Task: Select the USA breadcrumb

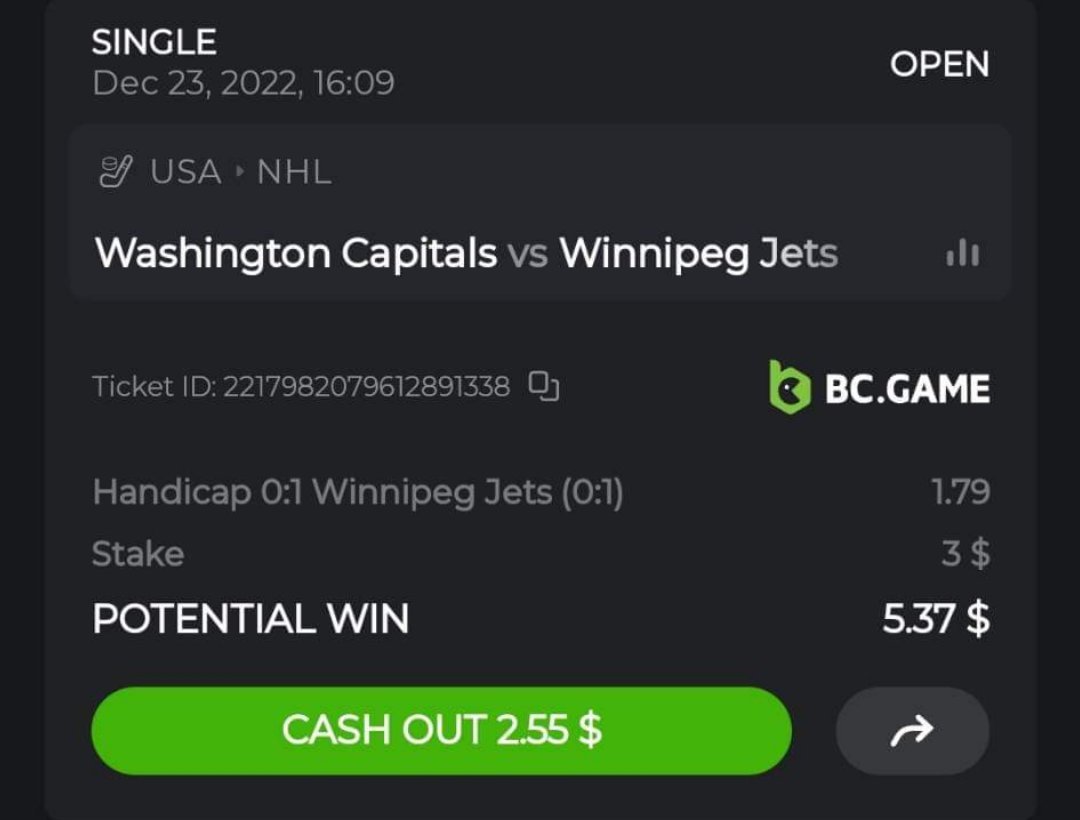Action: click(x=186, y=172)
